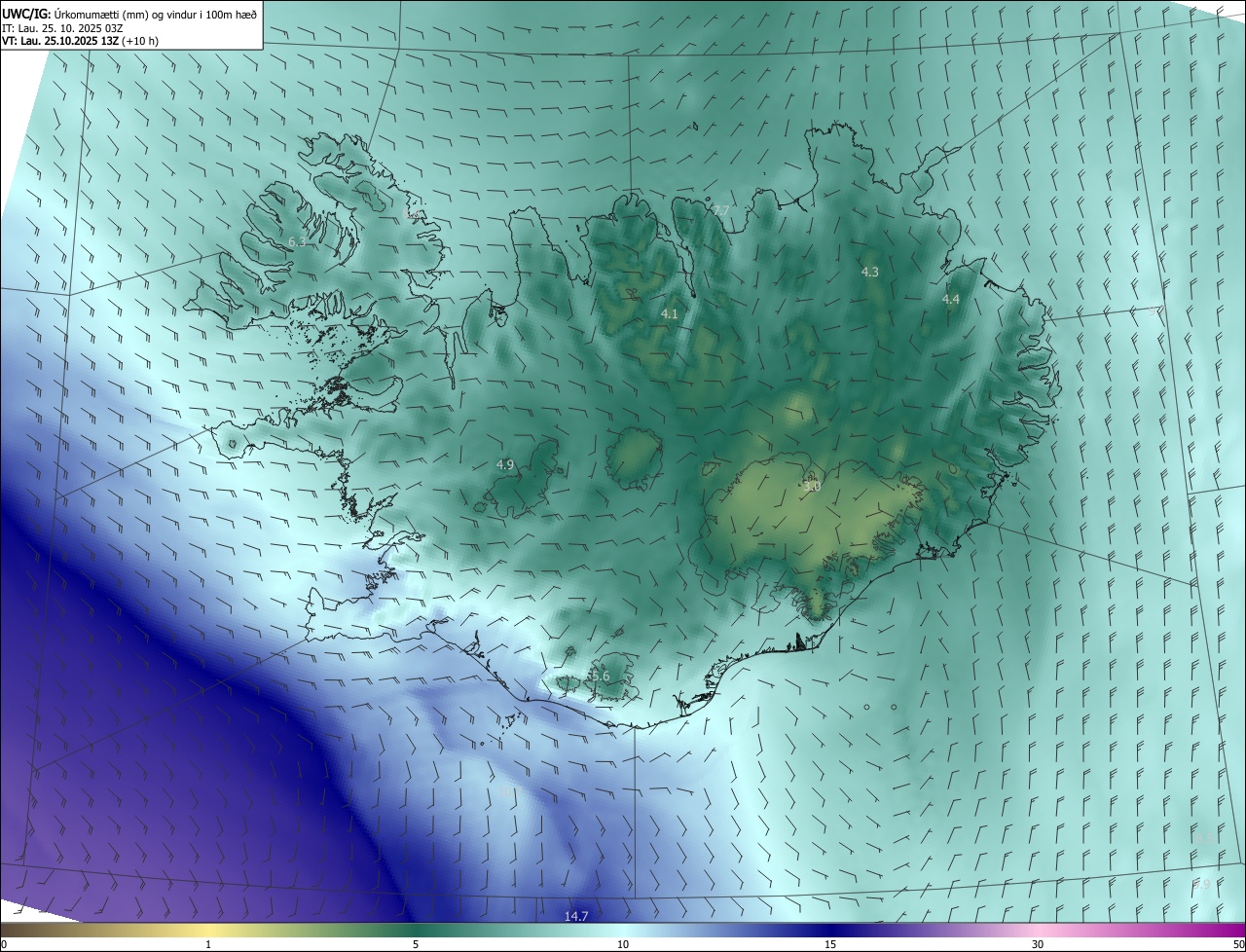Click the 7.7 precipitation value label
Screen dimensions: 1246x952
coord(720,210)
